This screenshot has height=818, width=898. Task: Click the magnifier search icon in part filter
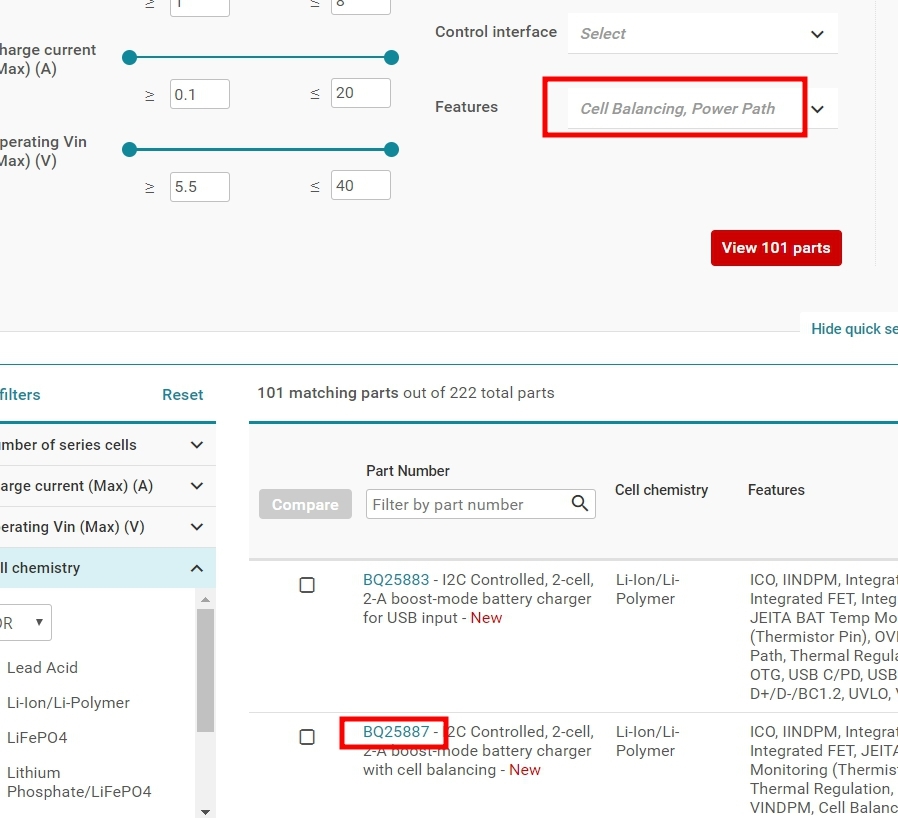click(580, 504)
